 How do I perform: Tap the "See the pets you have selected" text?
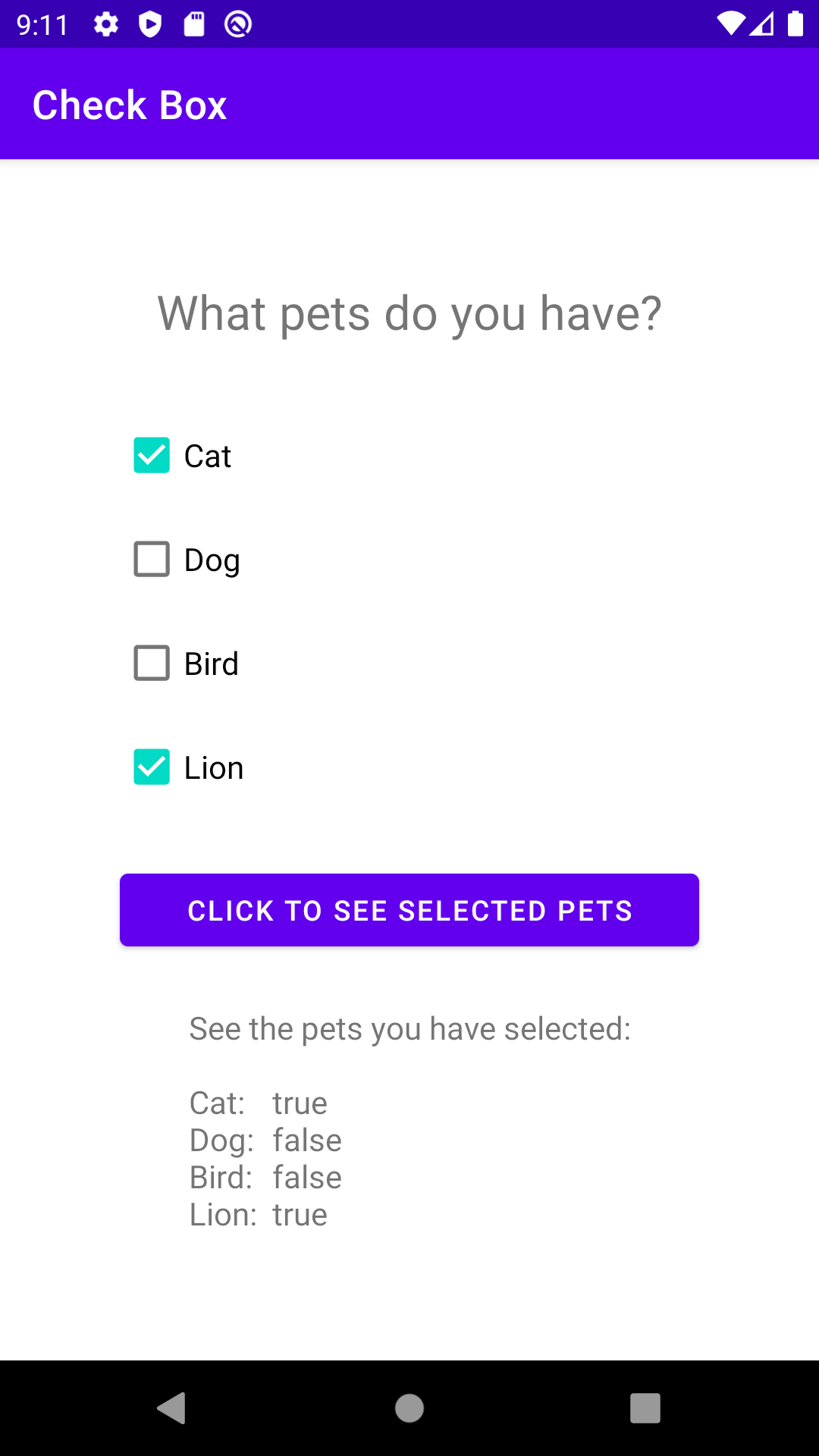409,1029
